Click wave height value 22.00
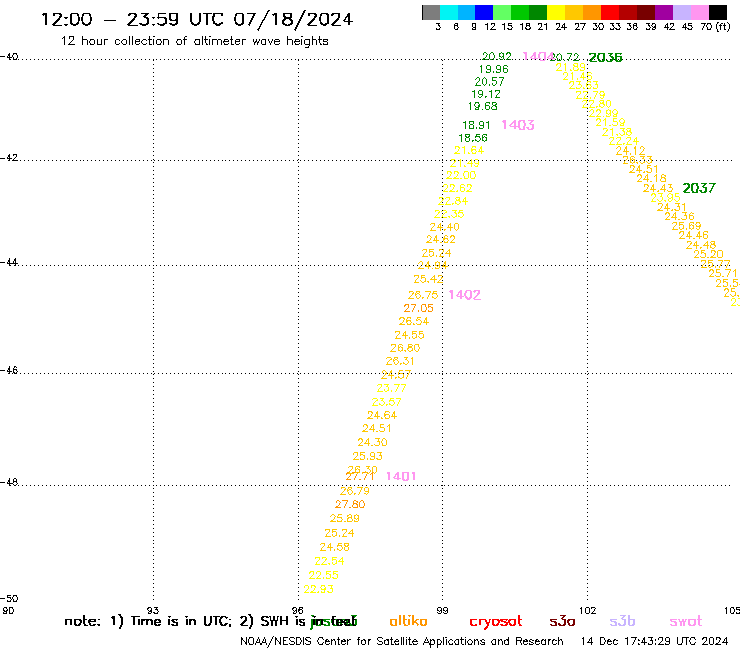 [461, 175]
